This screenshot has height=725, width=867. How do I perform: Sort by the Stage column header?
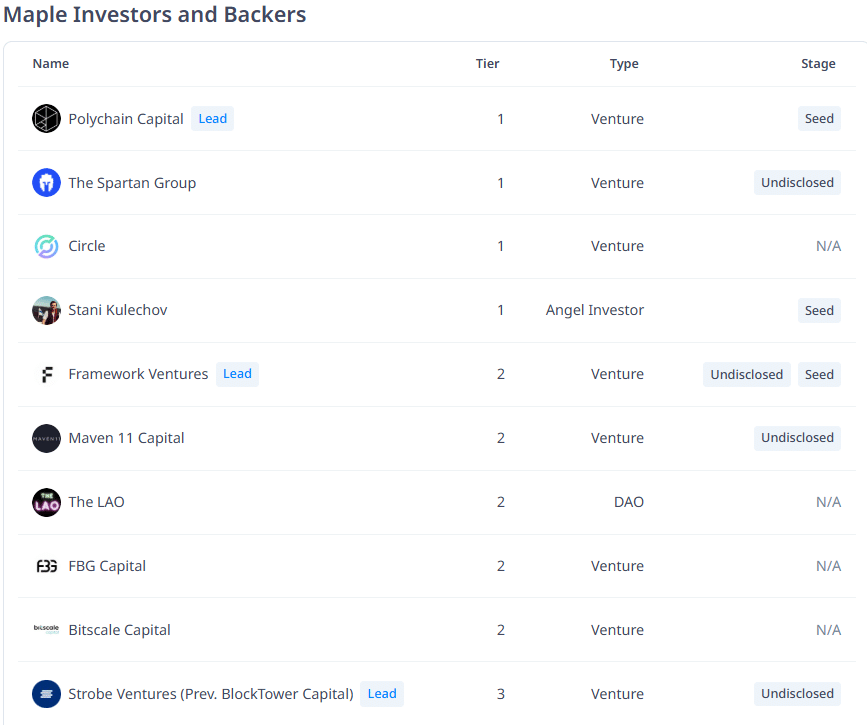[818, 64]
